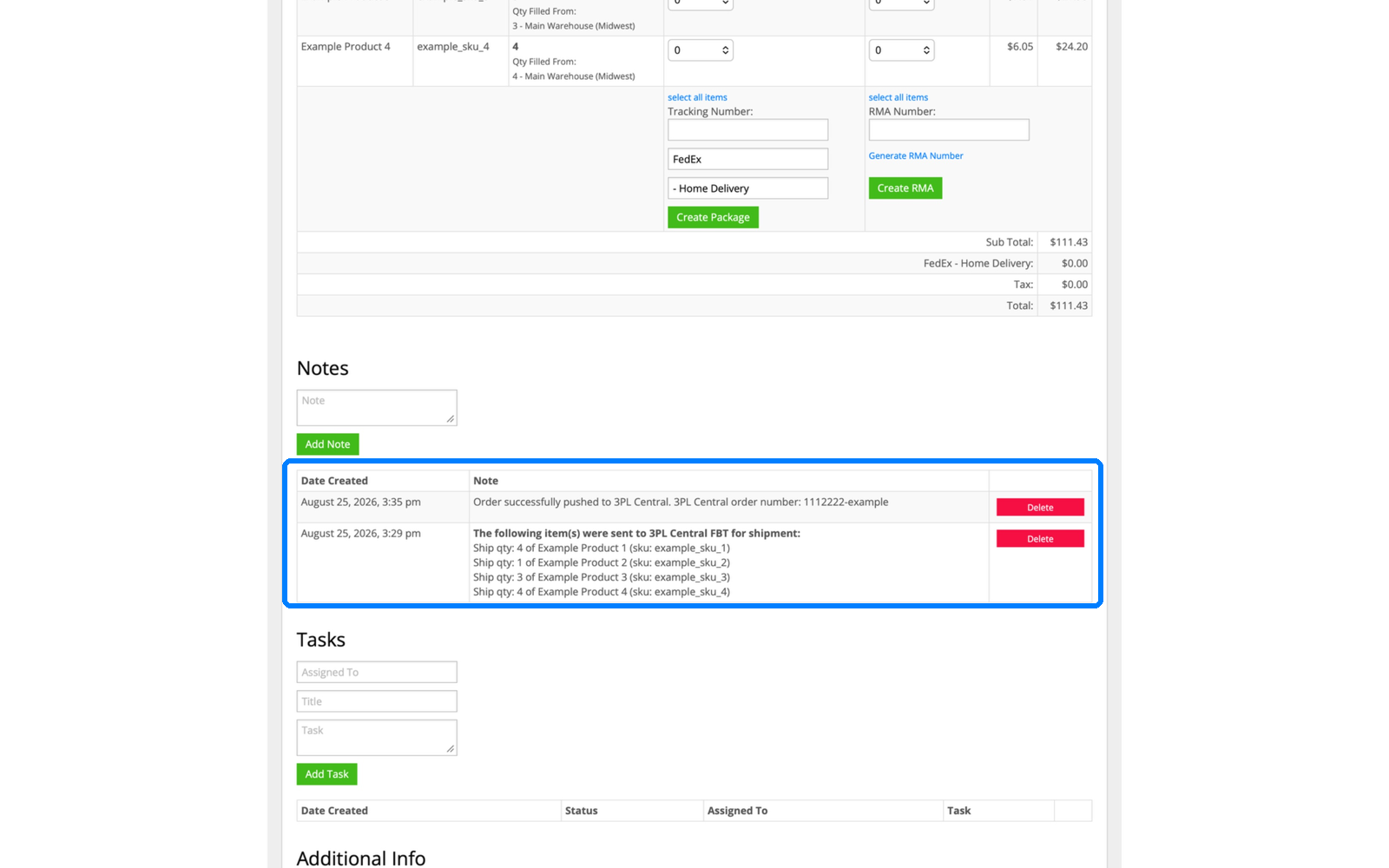The width and height of the screenshot is (1389, 868).
Task: Click the $6.05 unit price
Action: point(1020,47)
